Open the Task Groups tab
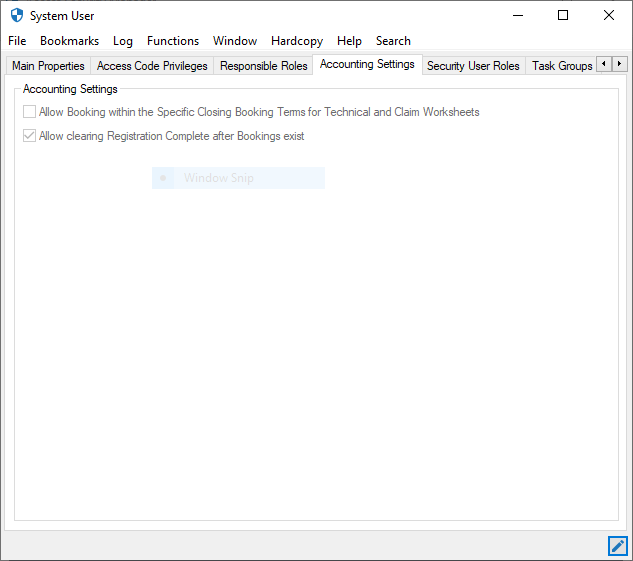Image resolution: width=633 pixels, height=561 pixels. pos(561,66)
